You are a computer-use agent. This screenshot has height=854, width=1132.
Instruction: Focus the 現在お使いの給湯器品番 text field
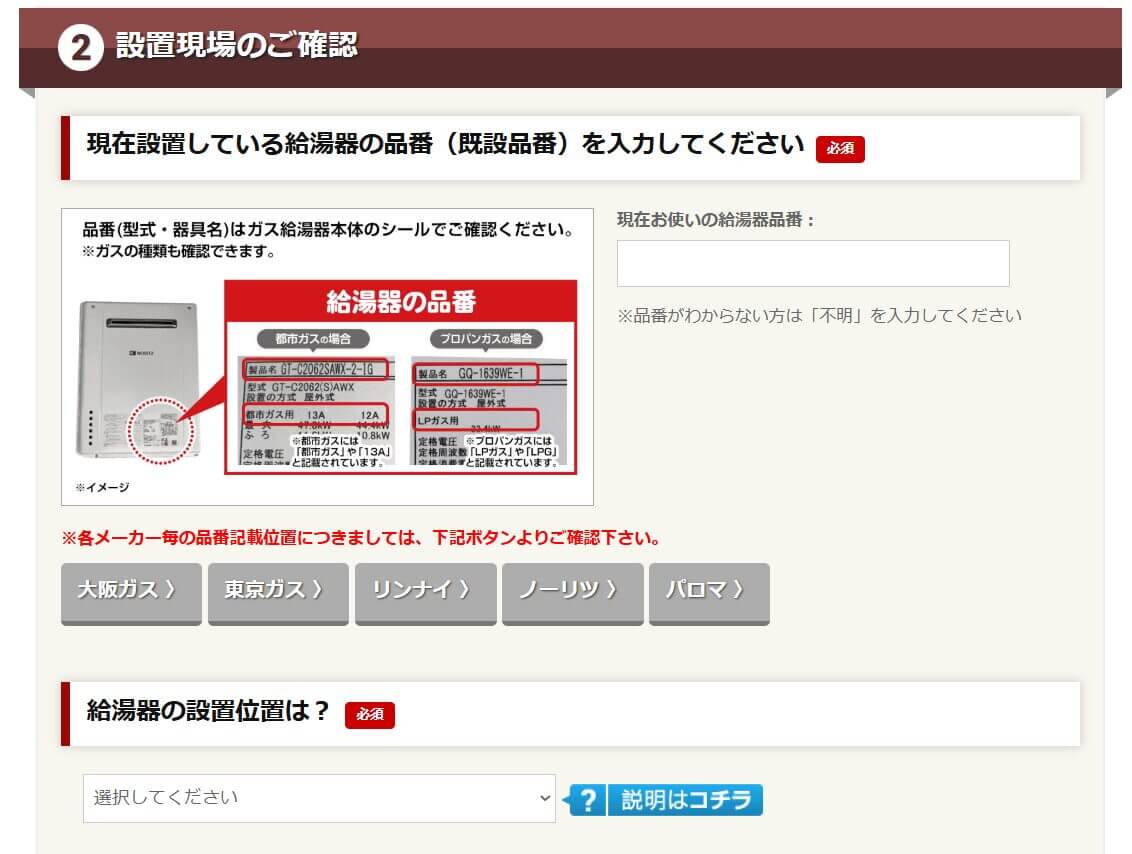point(812,263)
